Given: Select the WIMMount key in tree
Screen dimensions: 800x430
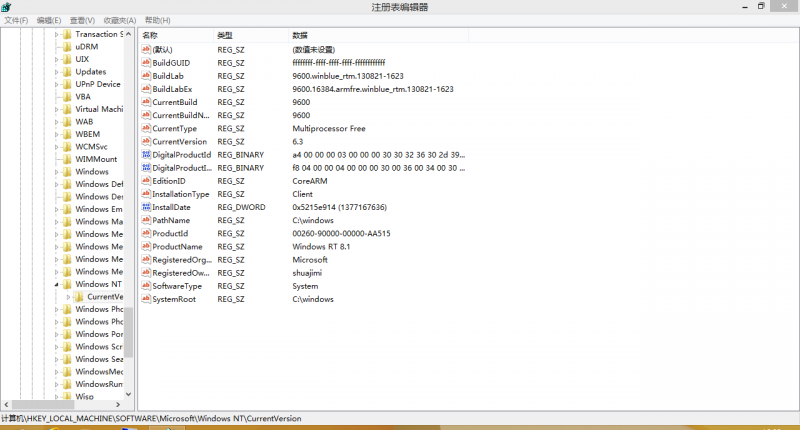Looking at the screenshot, I should click(96, 159).
